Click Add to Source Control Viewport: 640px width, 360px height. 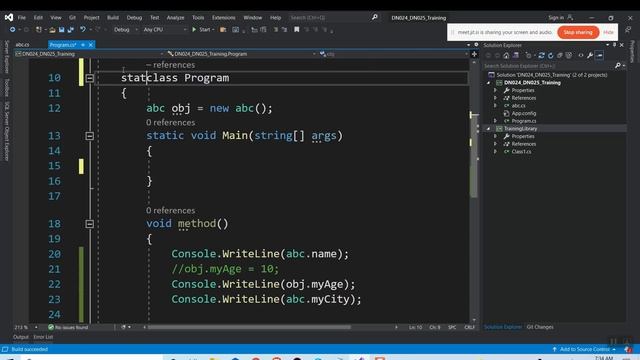click(584, 349)
